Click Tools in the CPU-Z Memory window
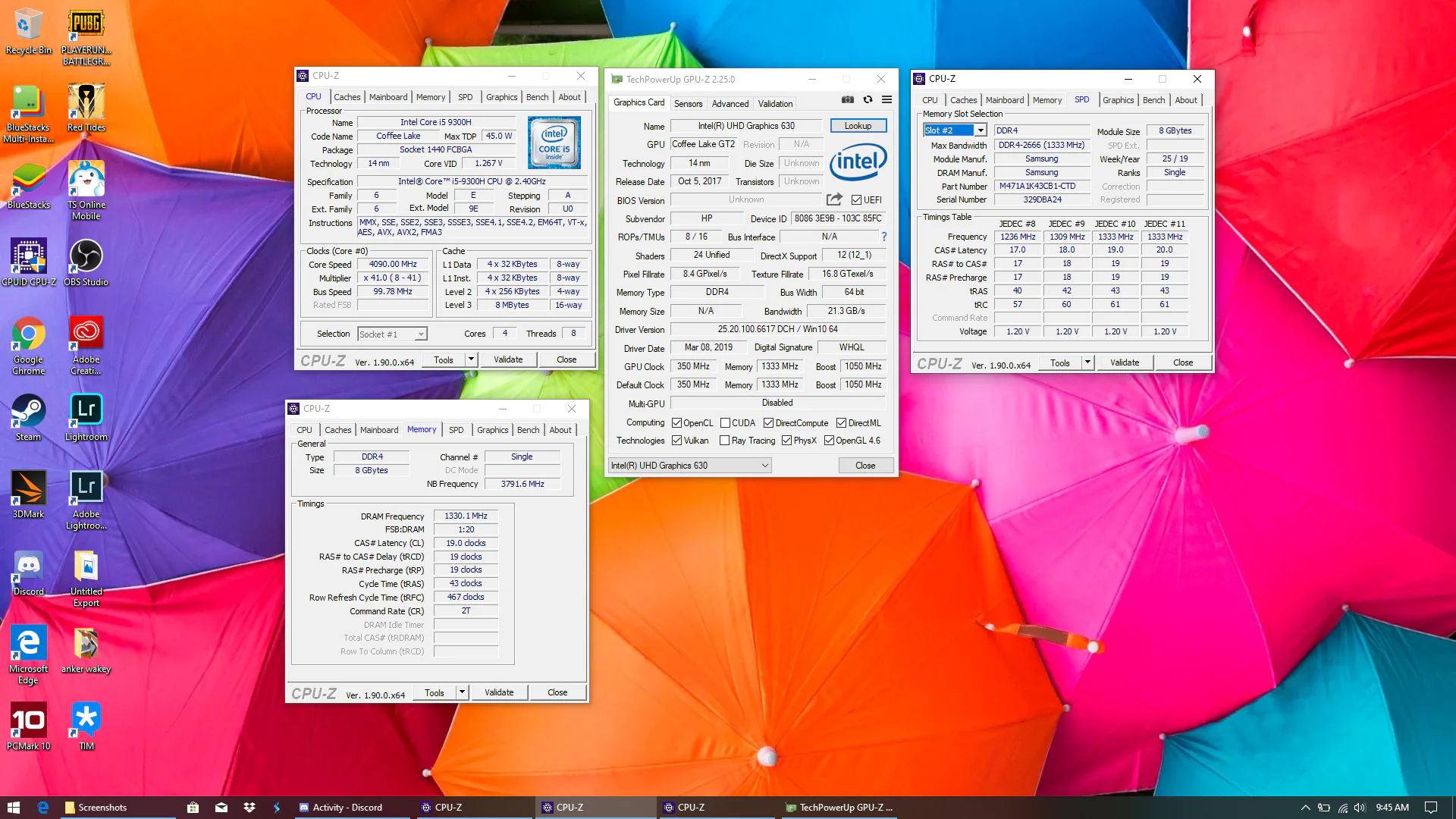Image resolution: width=1456 pixels, height=819 pixels. [435, 692]
